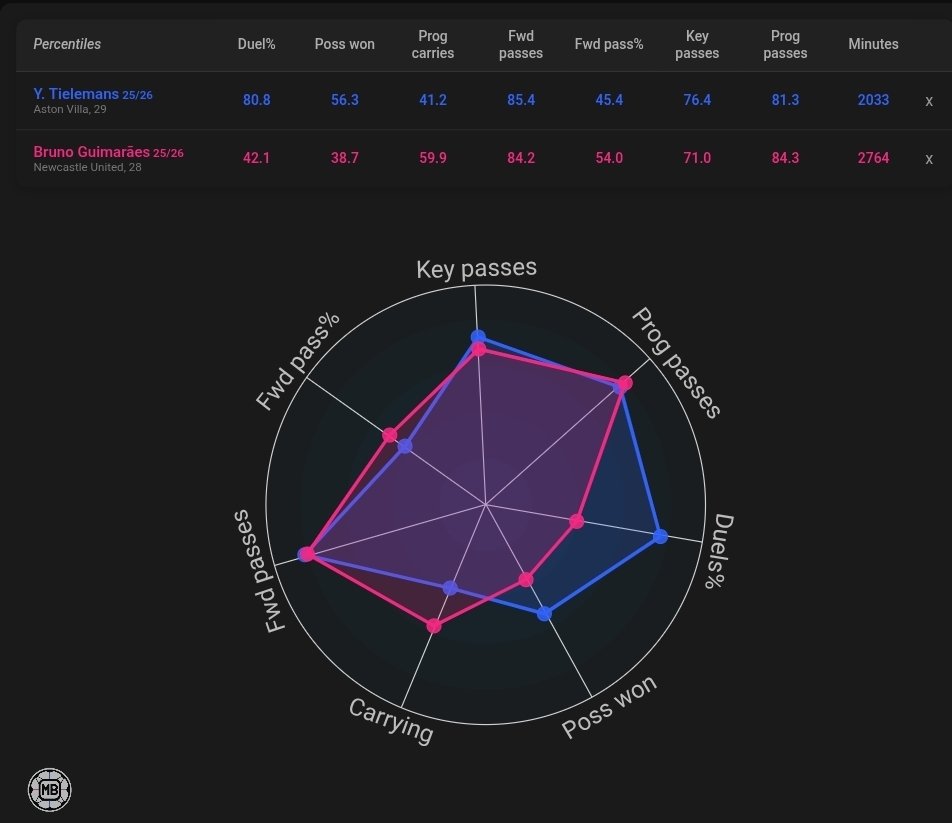Click blue Duels% radar point
The image size is (952, 823).
(x=661, y=536)
